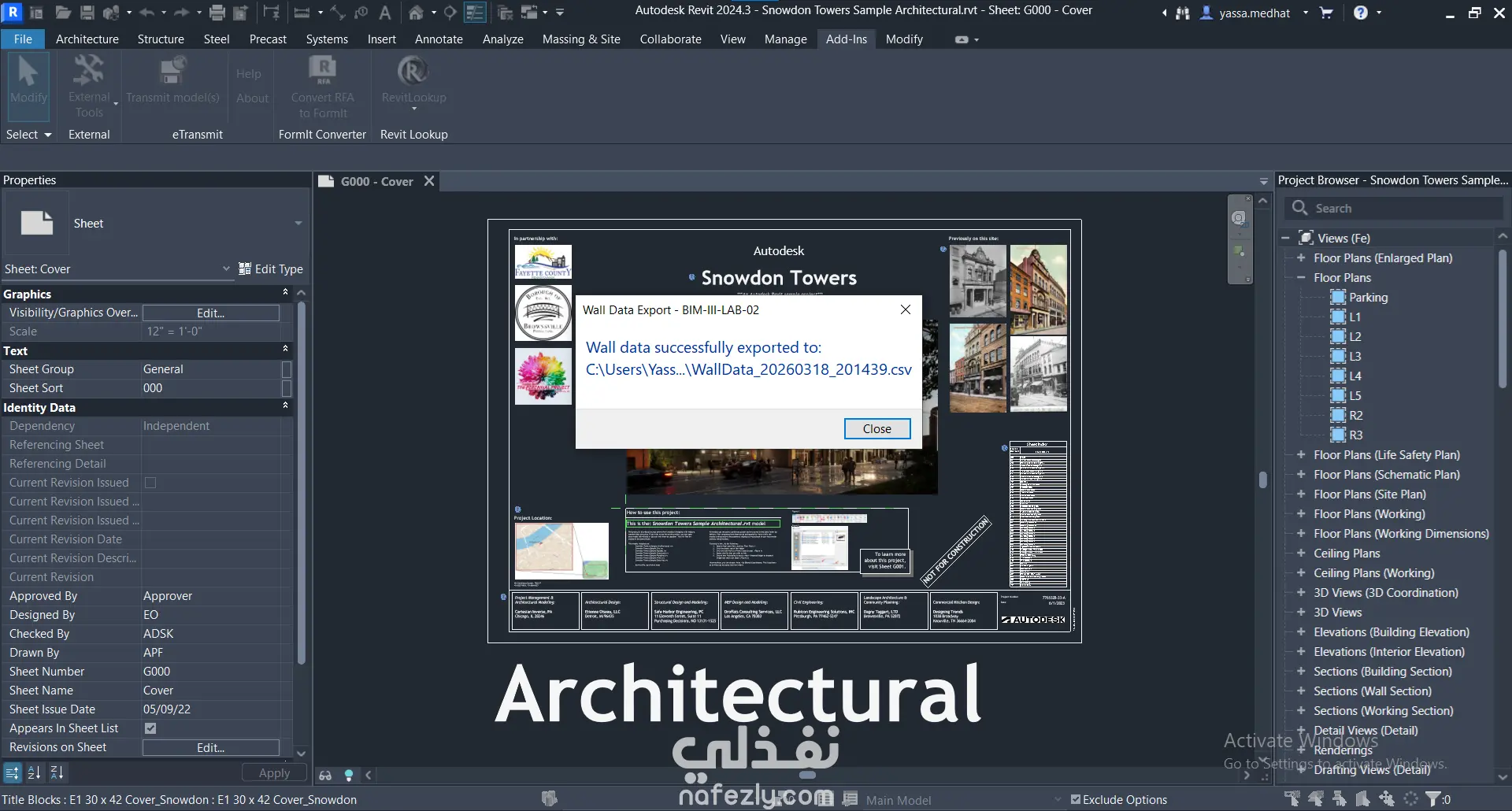Open the Architecture ribbon tab
The height and width of the screenshot is (811, 1512).
87,39
